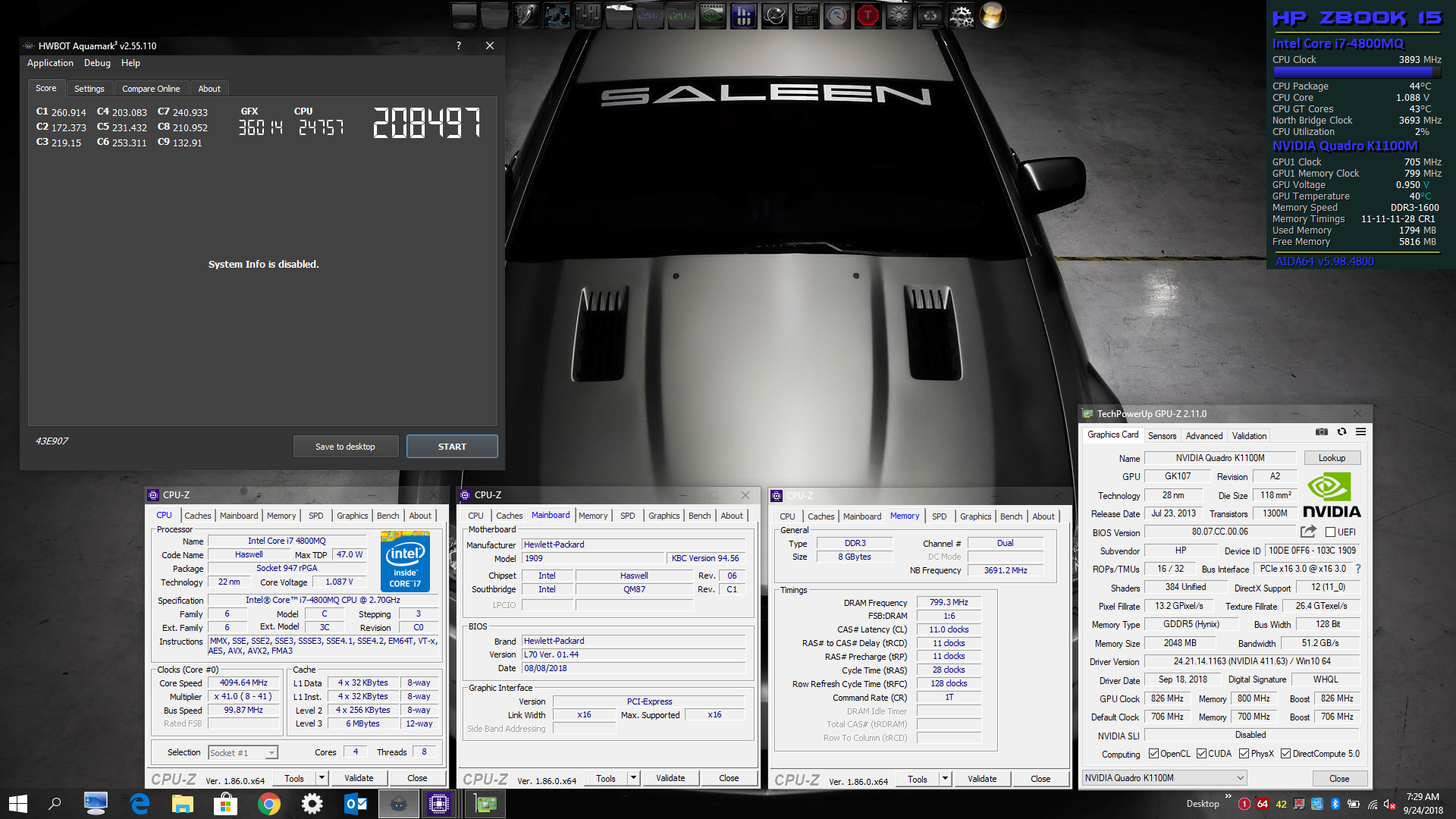1456x819 pixels.
Task: Open the Caches tab in the first CPU-Z window
Action: 198,516
